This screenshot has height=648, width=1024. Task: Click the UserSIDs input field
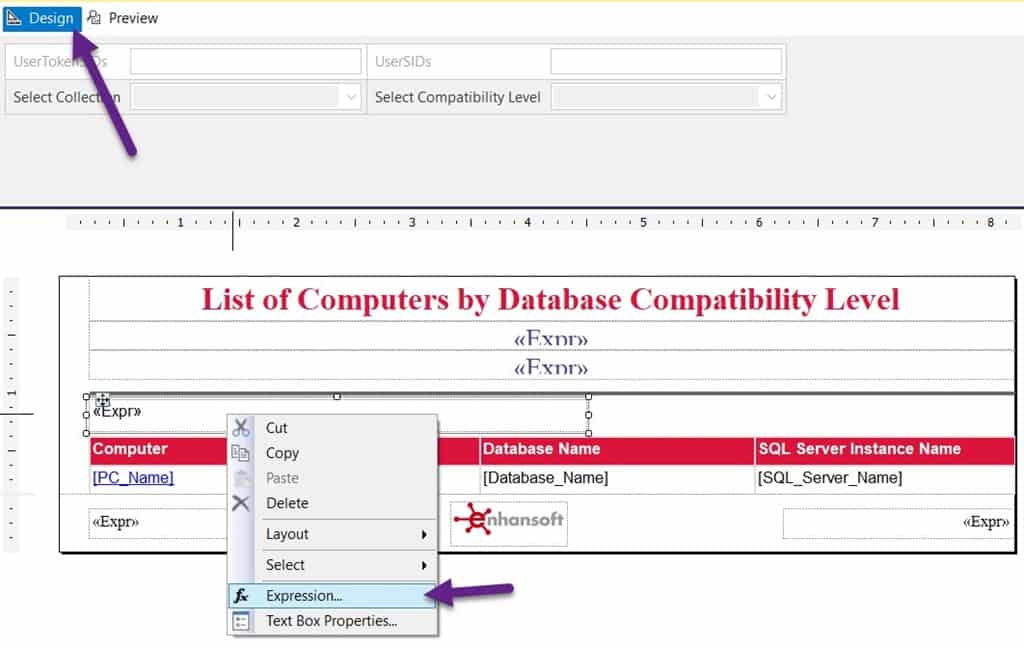point(666,61)
